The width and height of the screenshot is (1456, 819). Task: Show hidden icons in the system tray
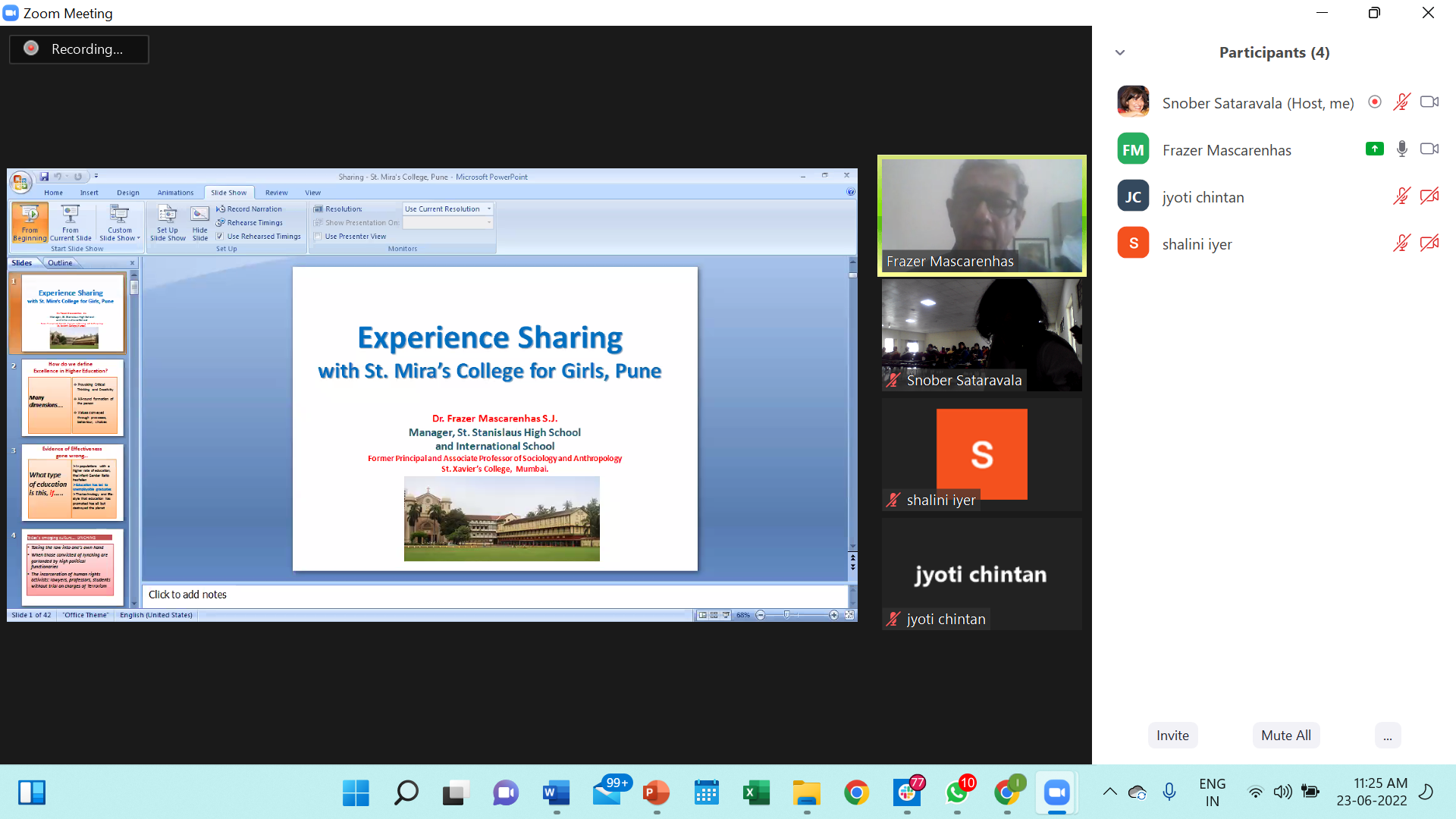(x=1109, y=792)
